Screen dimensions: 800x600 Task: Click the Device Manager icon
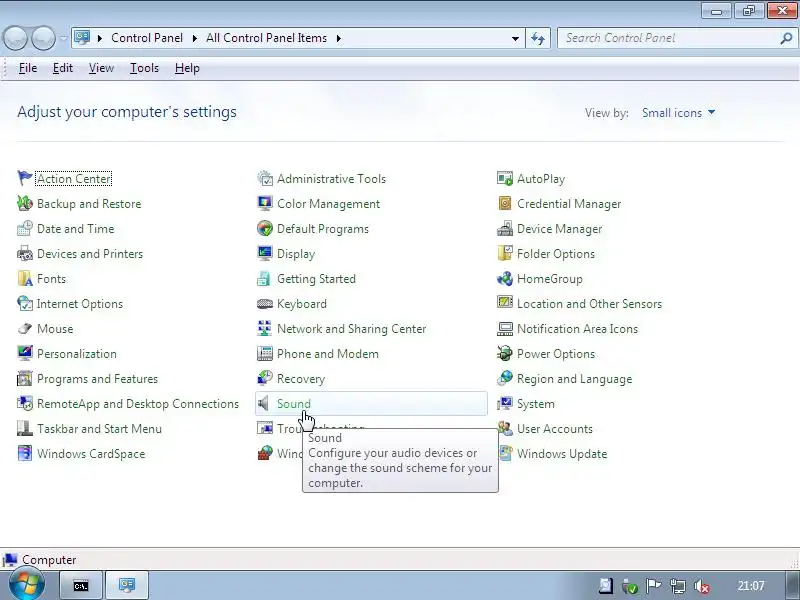point(505,228)
